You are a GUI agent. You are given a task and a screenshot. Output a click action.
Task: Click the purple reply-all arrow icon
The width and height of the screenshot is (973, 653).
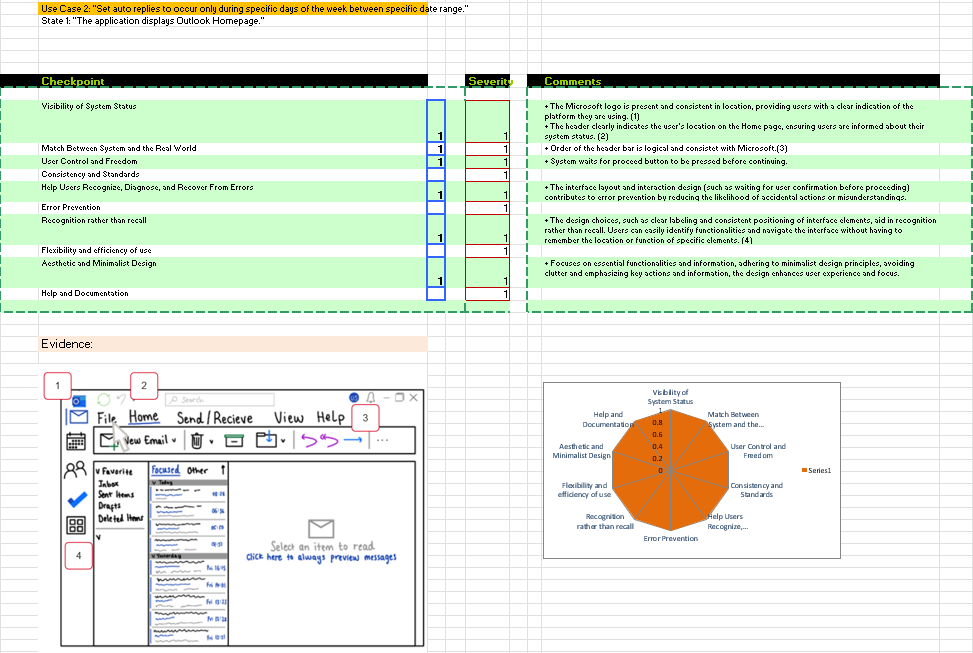click(x=329, y=441)
